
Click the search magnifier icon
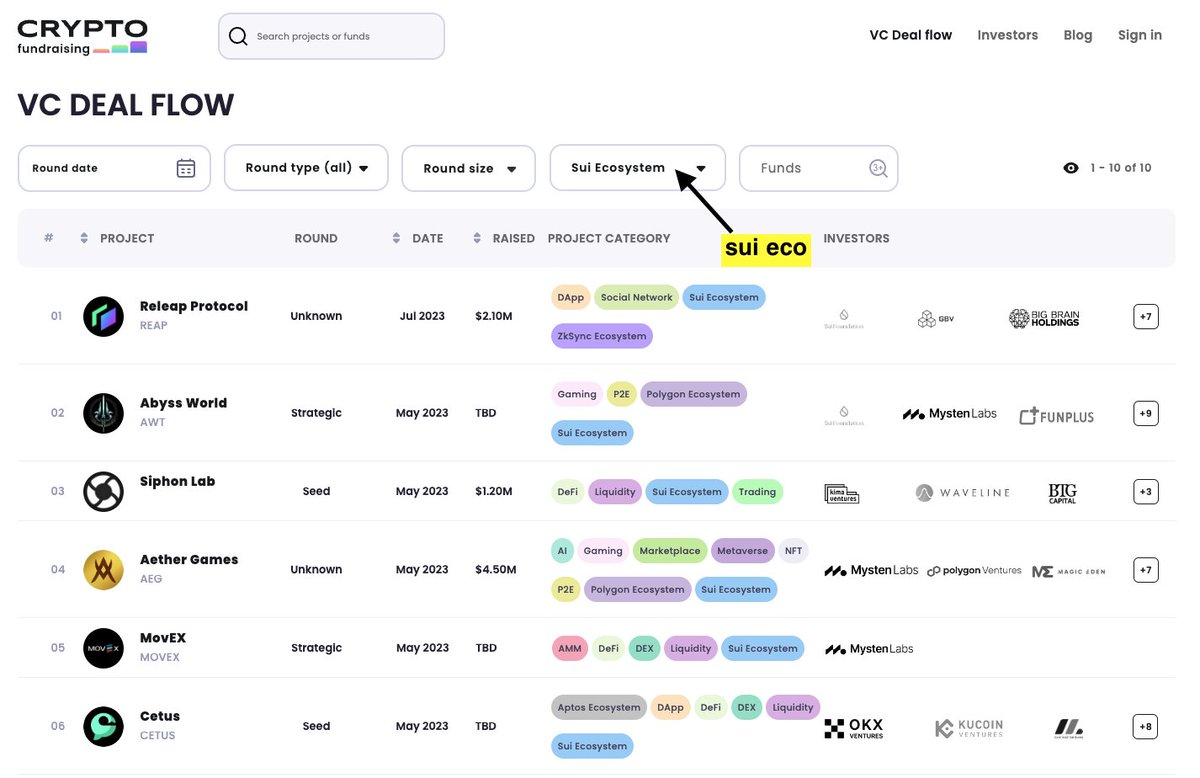point(238,36)
